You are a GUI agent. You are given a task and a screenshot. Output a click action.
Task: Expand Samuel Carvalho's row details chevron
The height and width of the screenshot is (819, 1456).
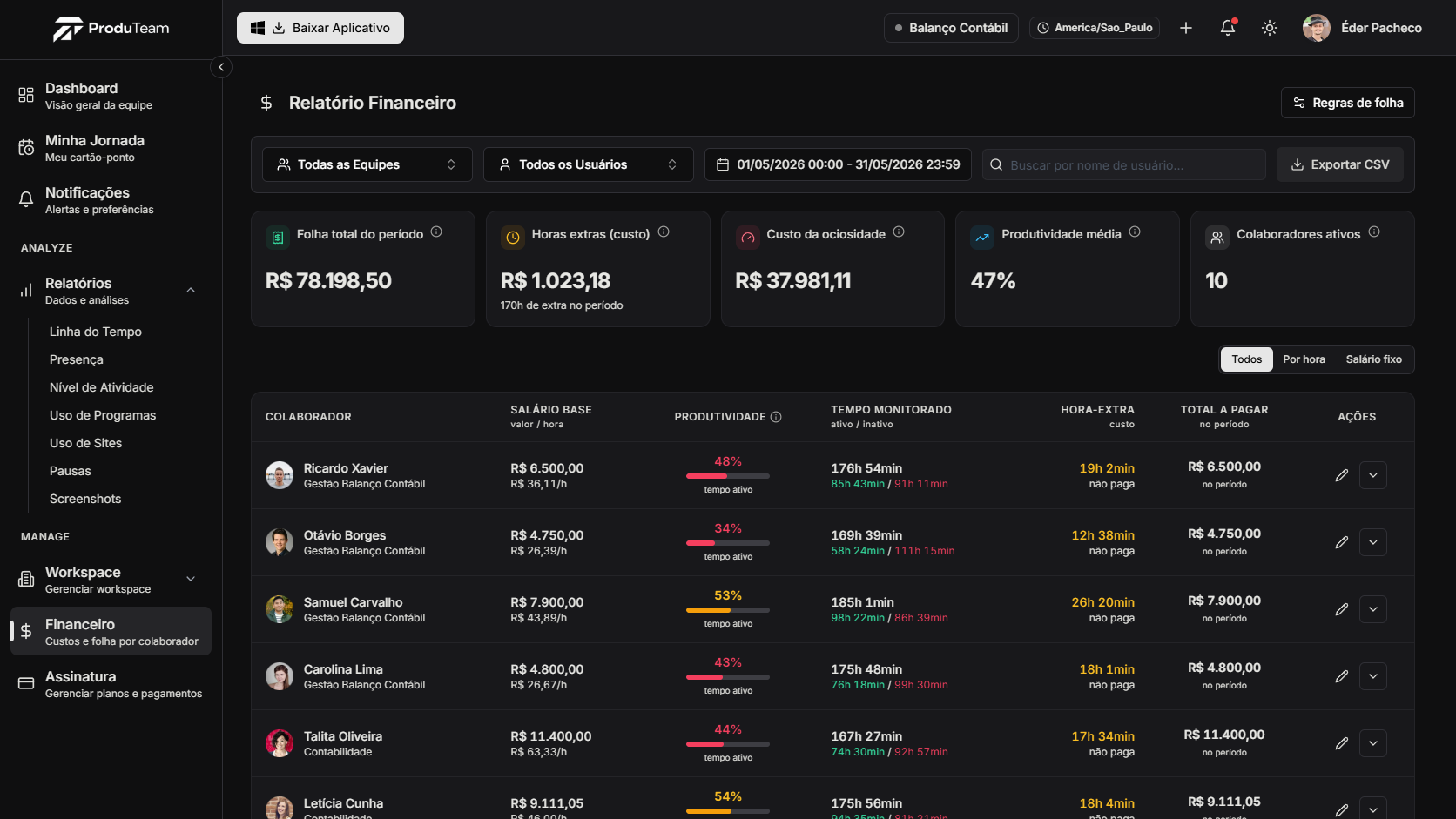coord(1373,609)
